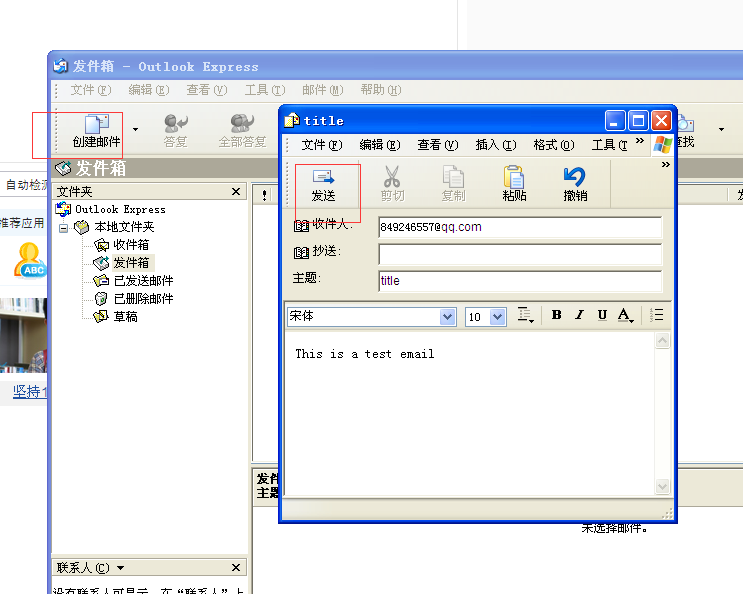Click the Send (发送) button in compose window
The width and height of the screenshot is (743, 594).
(x=323, y=185)
